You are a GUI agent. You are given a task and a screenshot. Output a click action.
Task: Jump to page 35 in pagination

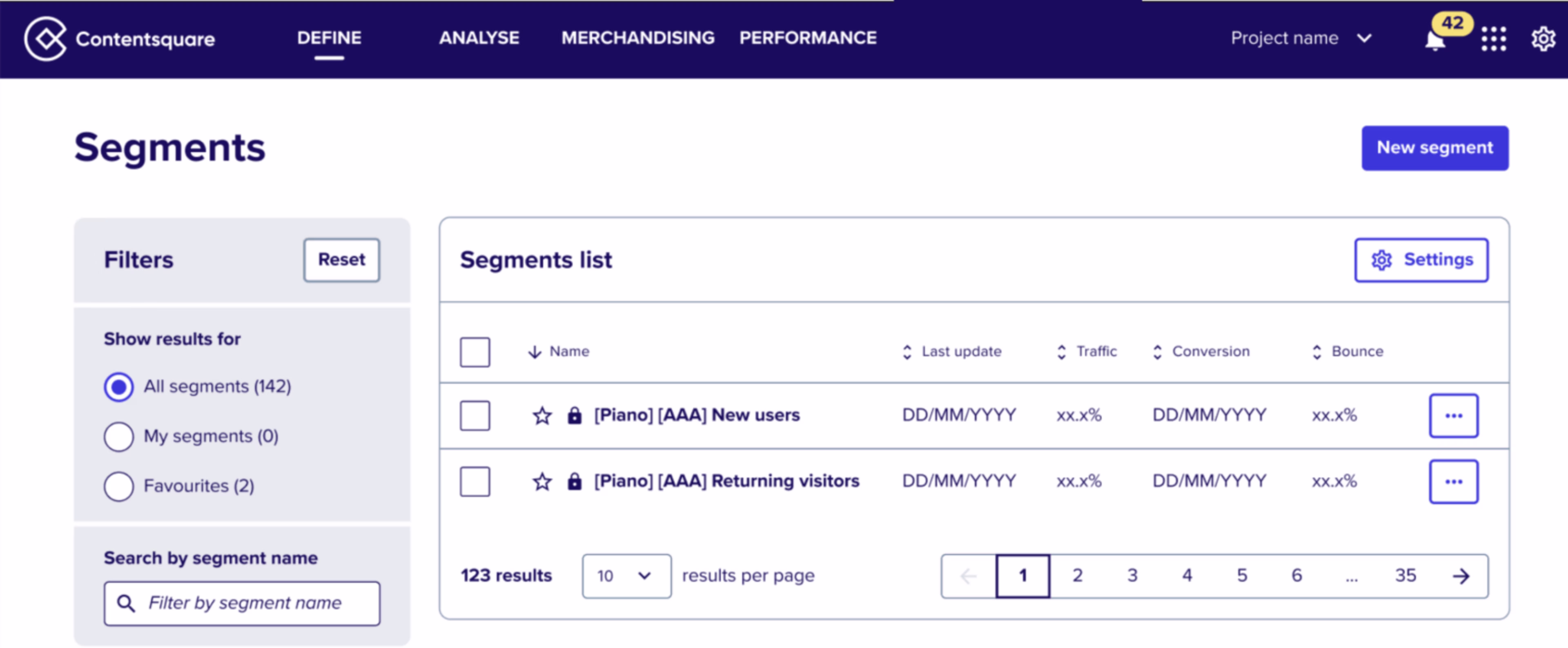click(x=1405, y=576)
